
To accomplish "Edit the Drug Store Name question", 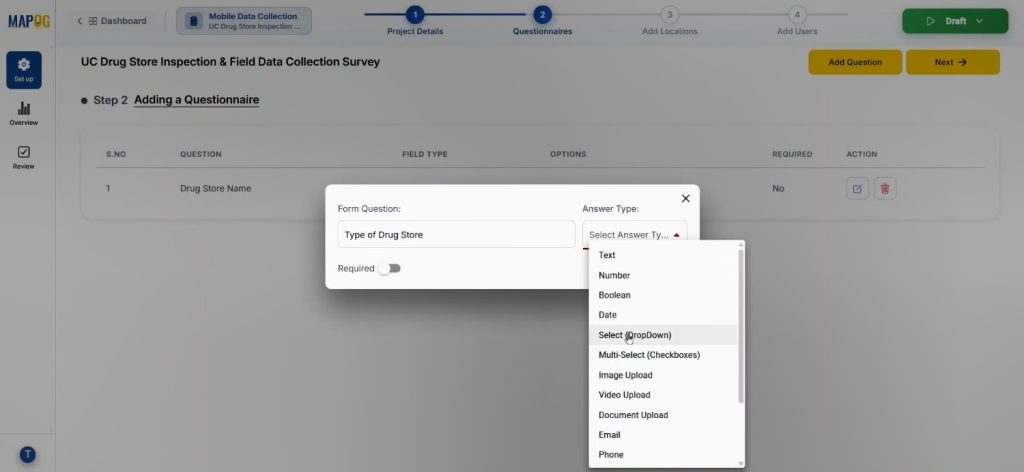I will click(857, 189).
